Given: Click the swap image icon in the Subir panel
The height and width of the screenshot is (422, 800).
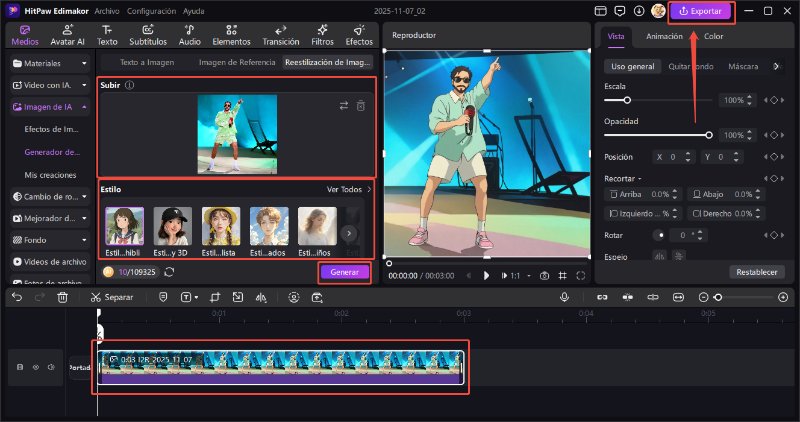Looking at the screenshot, I should tap(344, 105).
